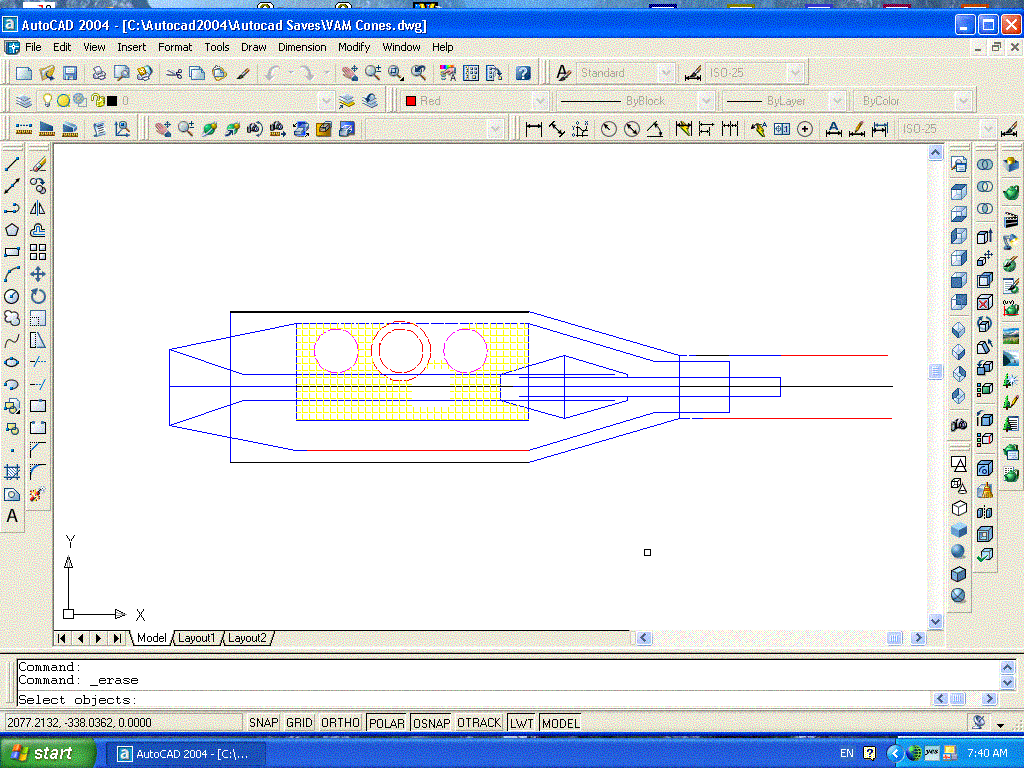The height and width of the screenshot is (768, 1024).
Task: Click the vertical scrollbar thumb in drawing area
Action: 936,372
